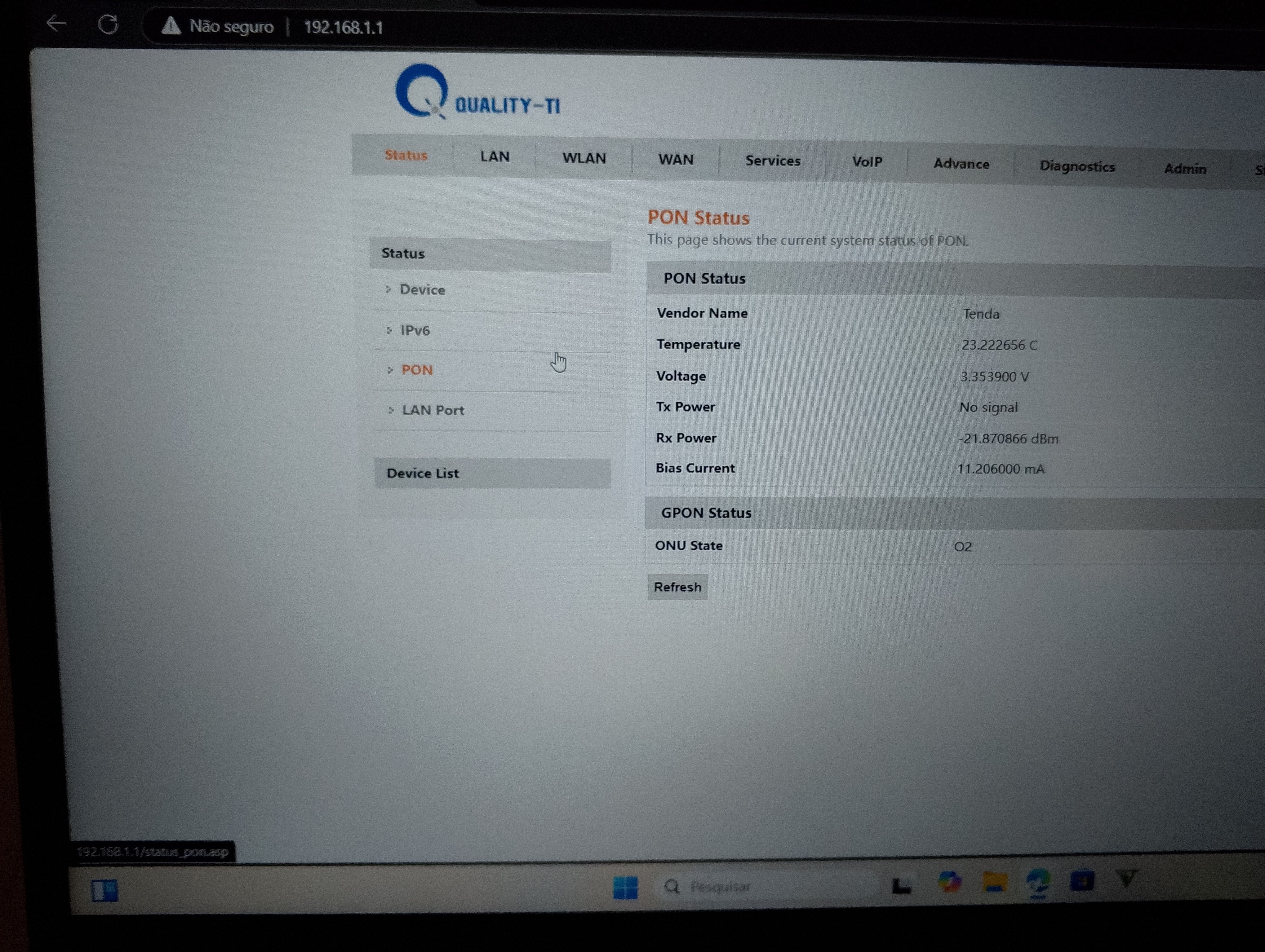Image resolution: width=1265 pixels, height=952 pixels.
Task: Open the widgets icon at taskbar left
Action: coord(105,890)
